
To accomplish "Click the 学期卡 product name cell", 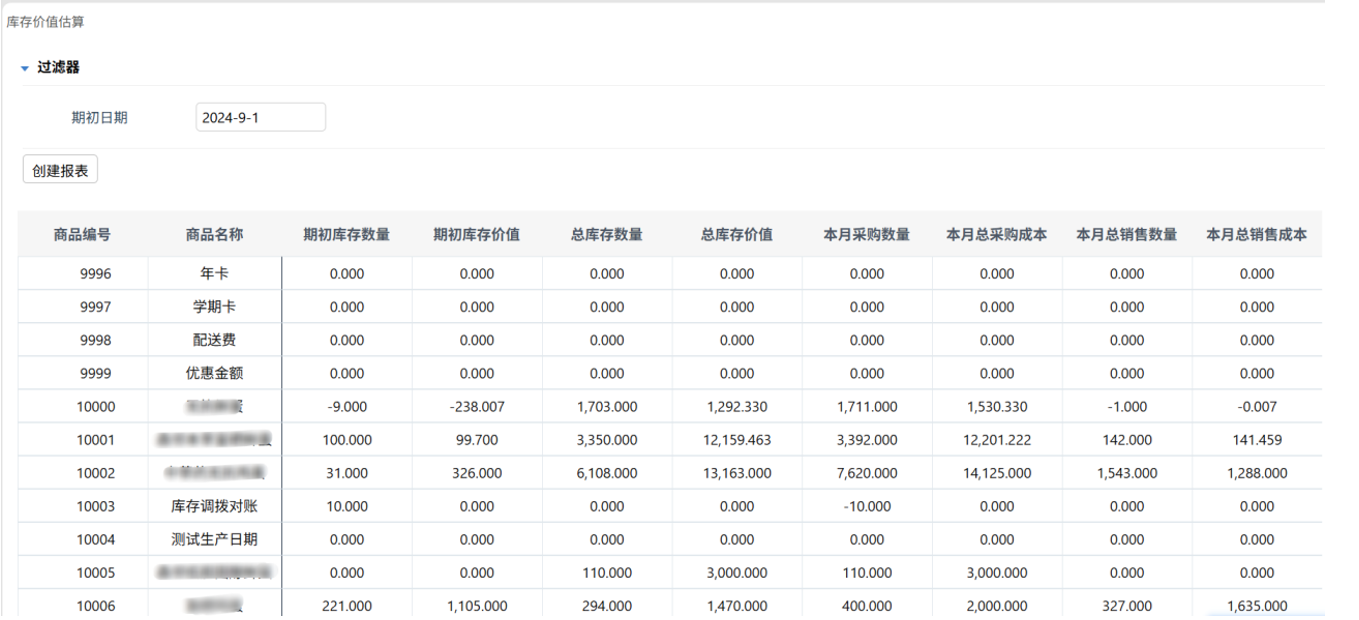I will point(215,306).
